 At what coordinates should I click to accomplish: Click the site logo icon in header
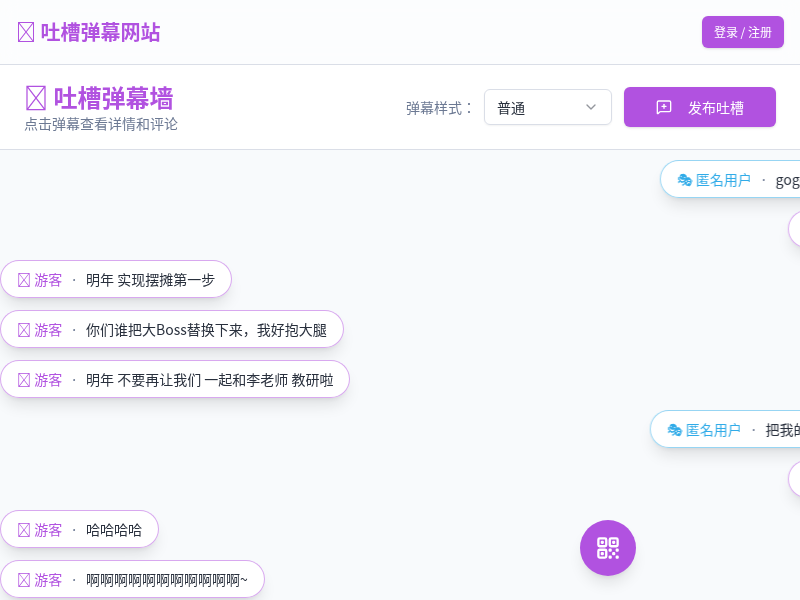point(26,32)
